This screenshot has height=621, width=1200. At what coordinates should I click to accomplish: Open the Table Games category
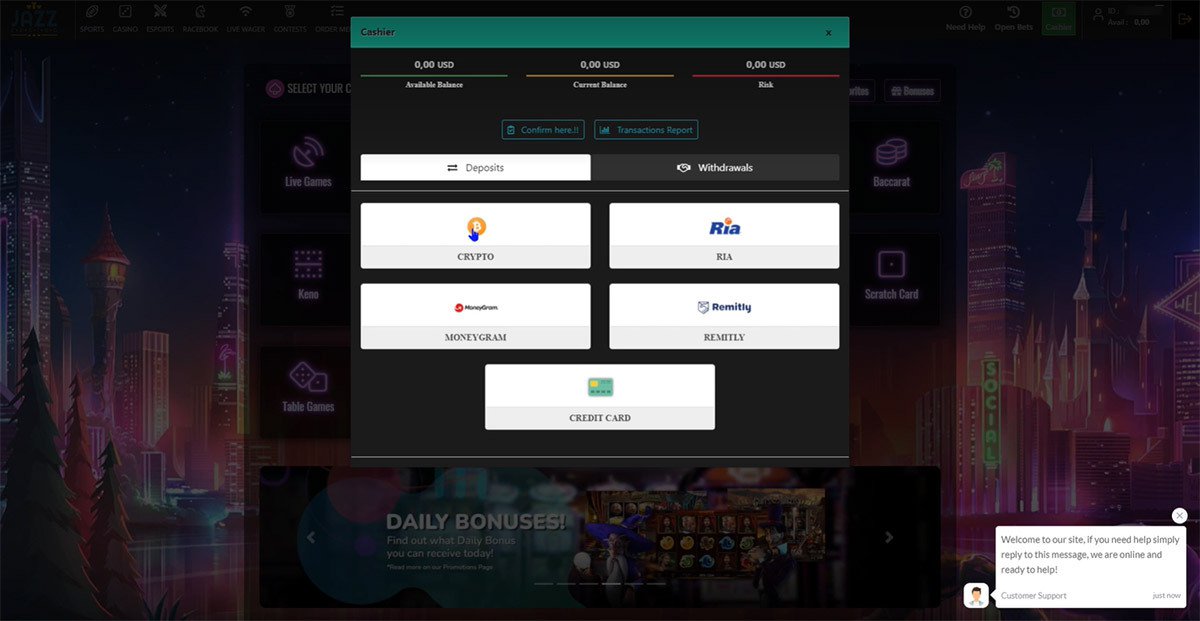coord(308,391)
